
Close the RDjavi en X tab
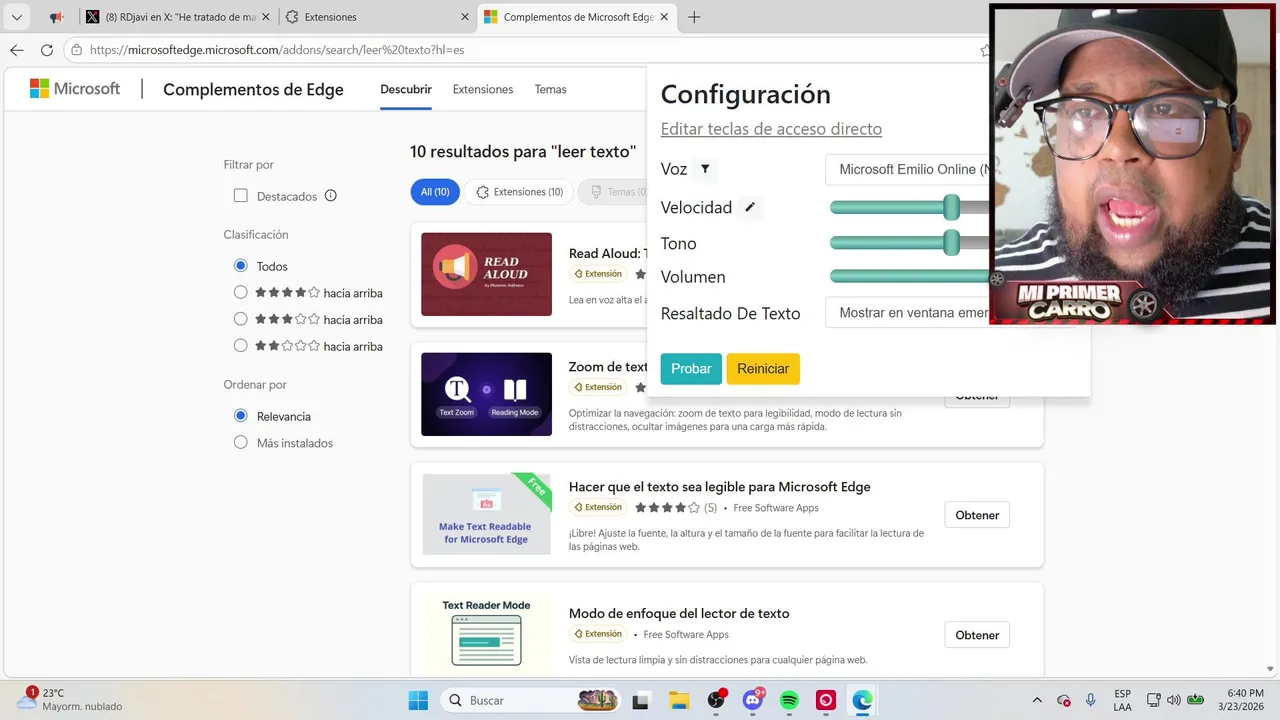268,17
